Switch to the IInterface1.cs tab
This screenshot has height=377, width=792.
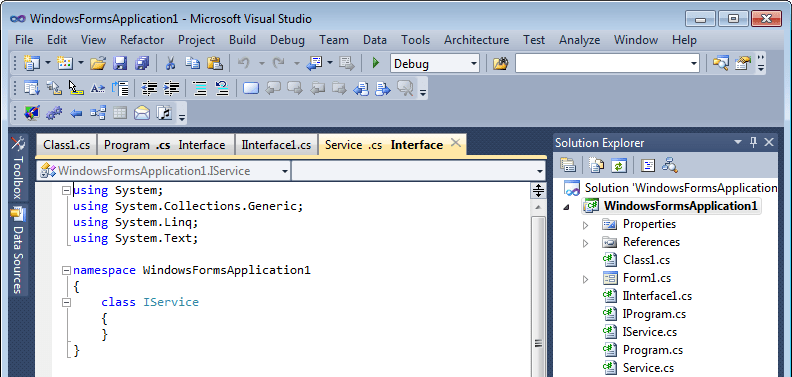(276, 145)
